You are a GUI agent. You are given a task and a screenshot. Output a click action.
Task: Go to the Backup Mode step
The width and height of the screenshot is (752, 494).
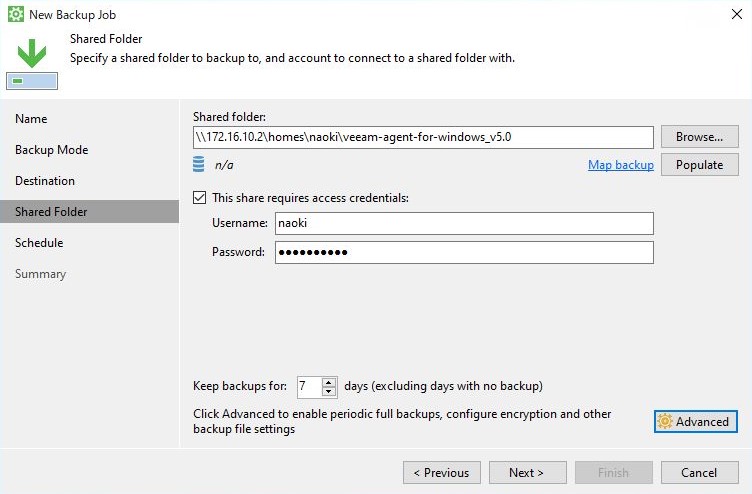[x=52, y=150]
